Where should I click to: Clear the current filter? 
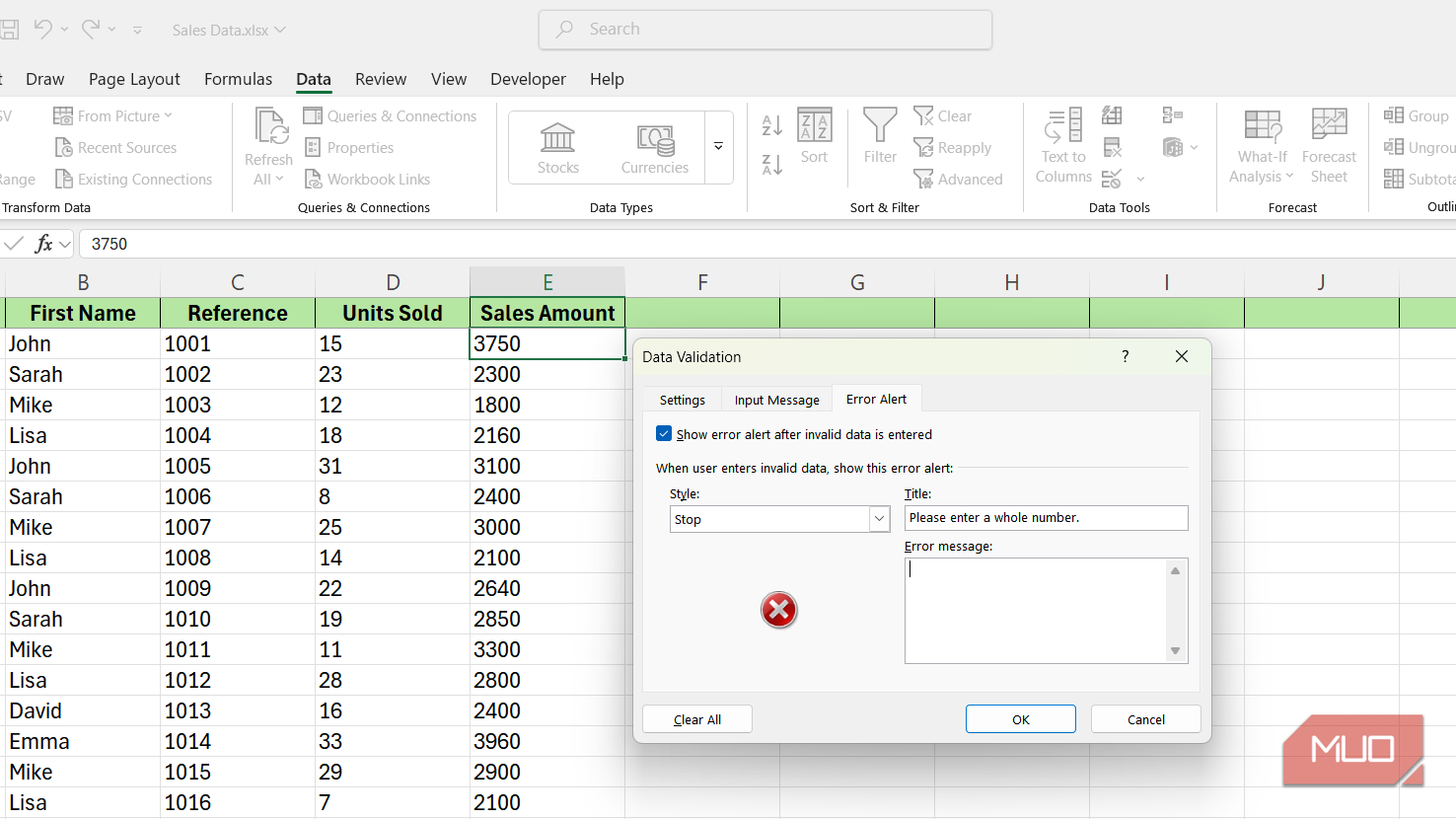942,115
